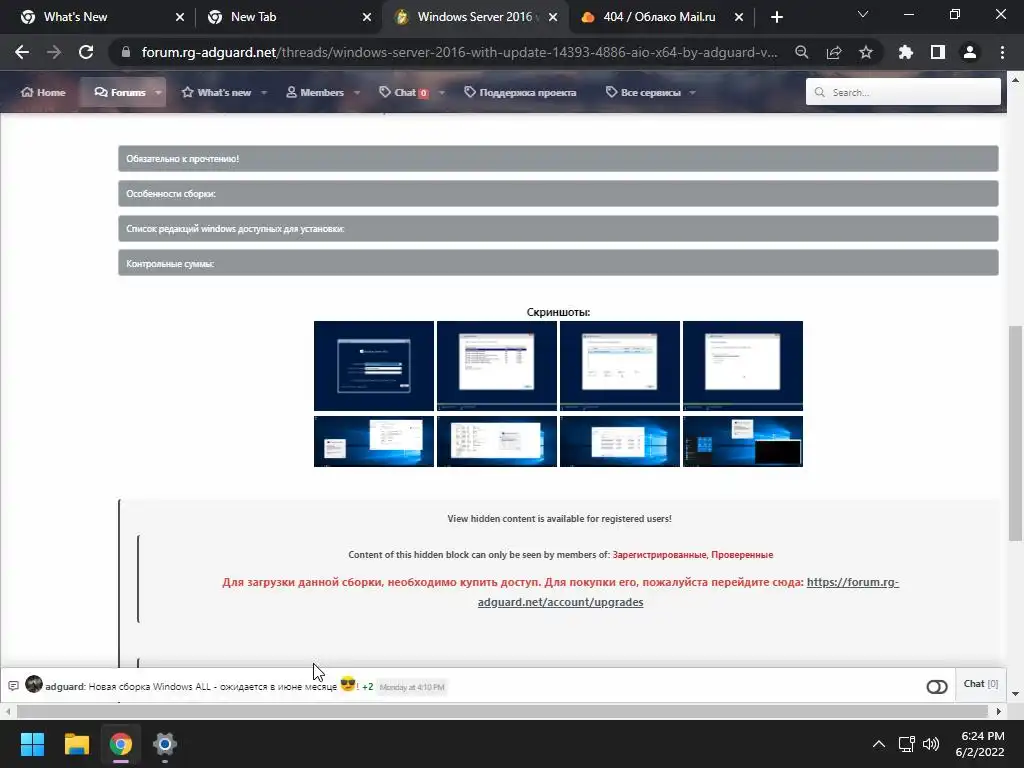Click the chat message icon at bar start
The height and width of the screenshot is (768, 1024).
pyautogui.click(x=13, y=686)
